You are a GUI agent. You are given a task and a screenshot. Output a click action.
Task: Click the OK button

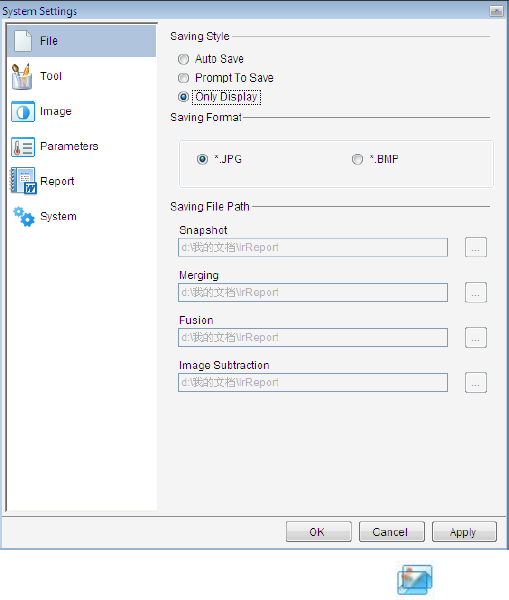point(318,532)
